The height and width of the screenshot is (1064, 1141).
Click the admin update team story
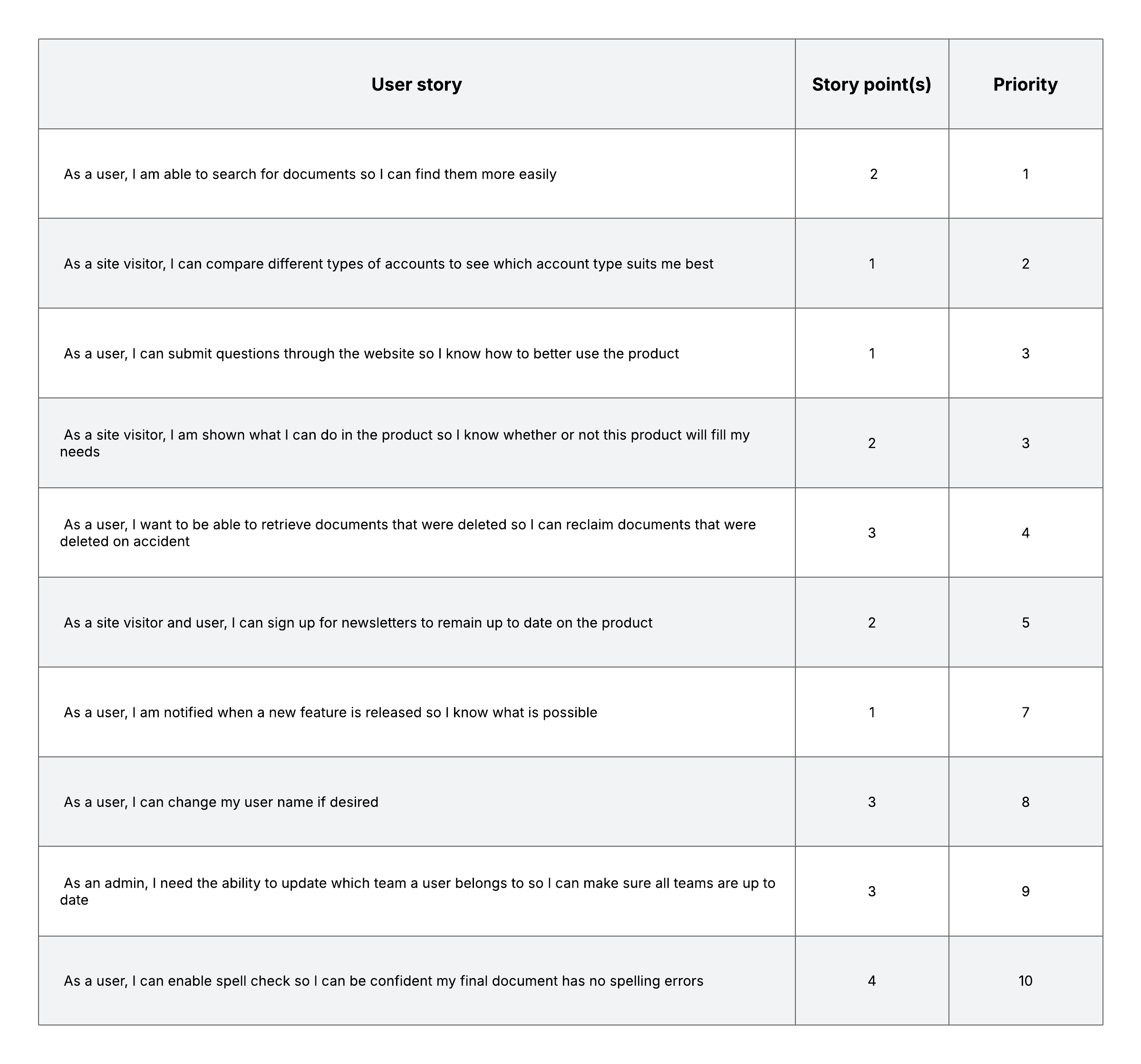point(418,891)
